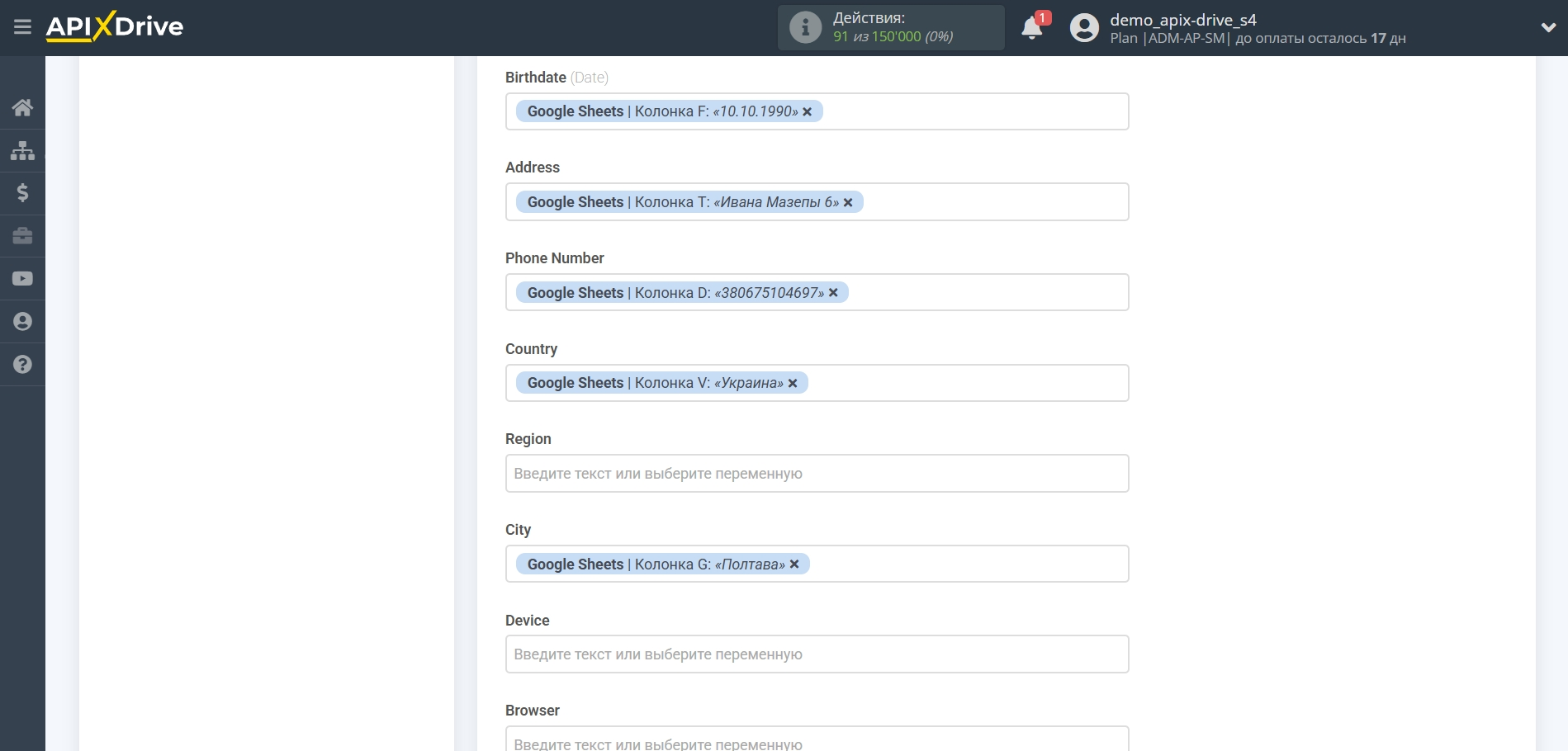The height and width of the screenshot is (751, 1568).
Task: Open help question mark icon
Action: 22,365
